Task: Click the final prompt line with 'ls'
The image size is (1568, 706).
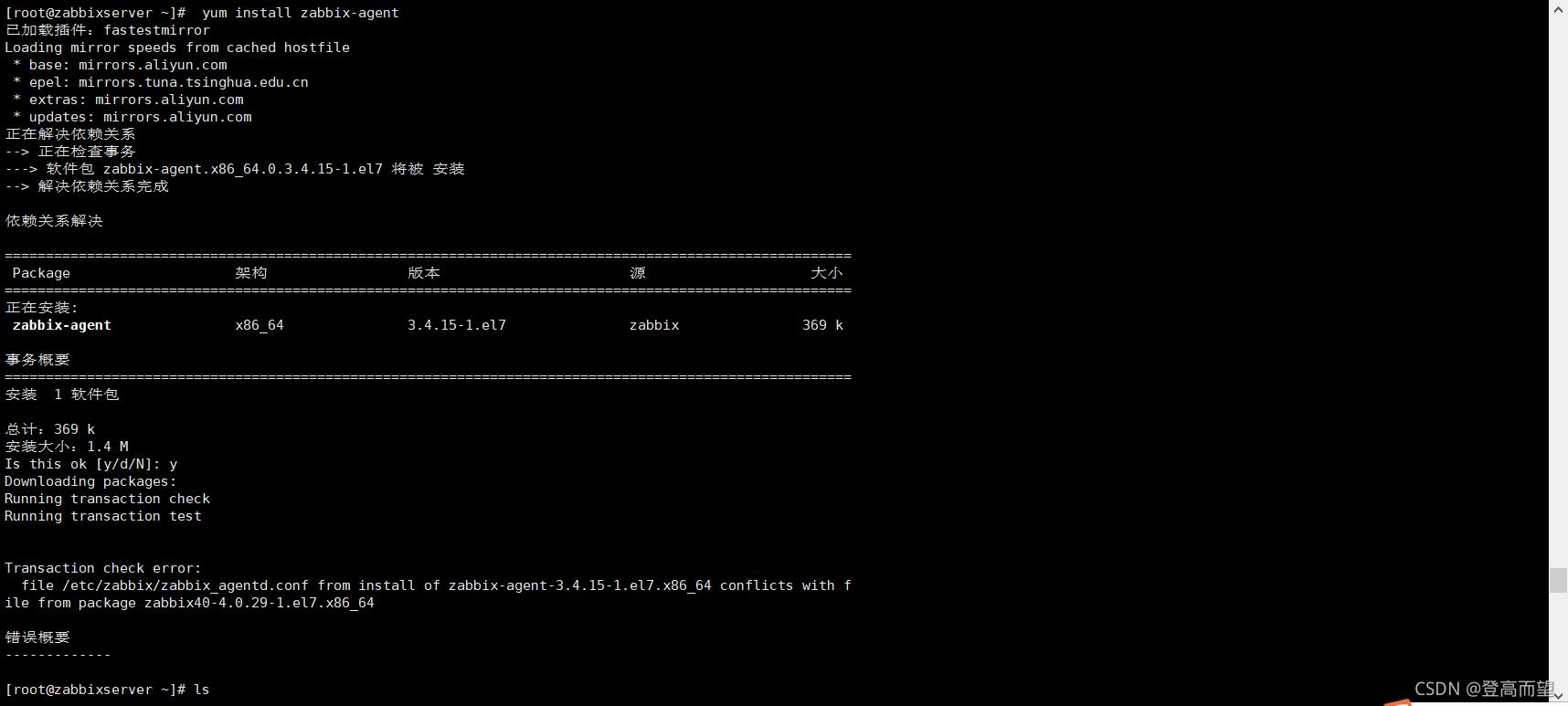Action: coord(107,690)
